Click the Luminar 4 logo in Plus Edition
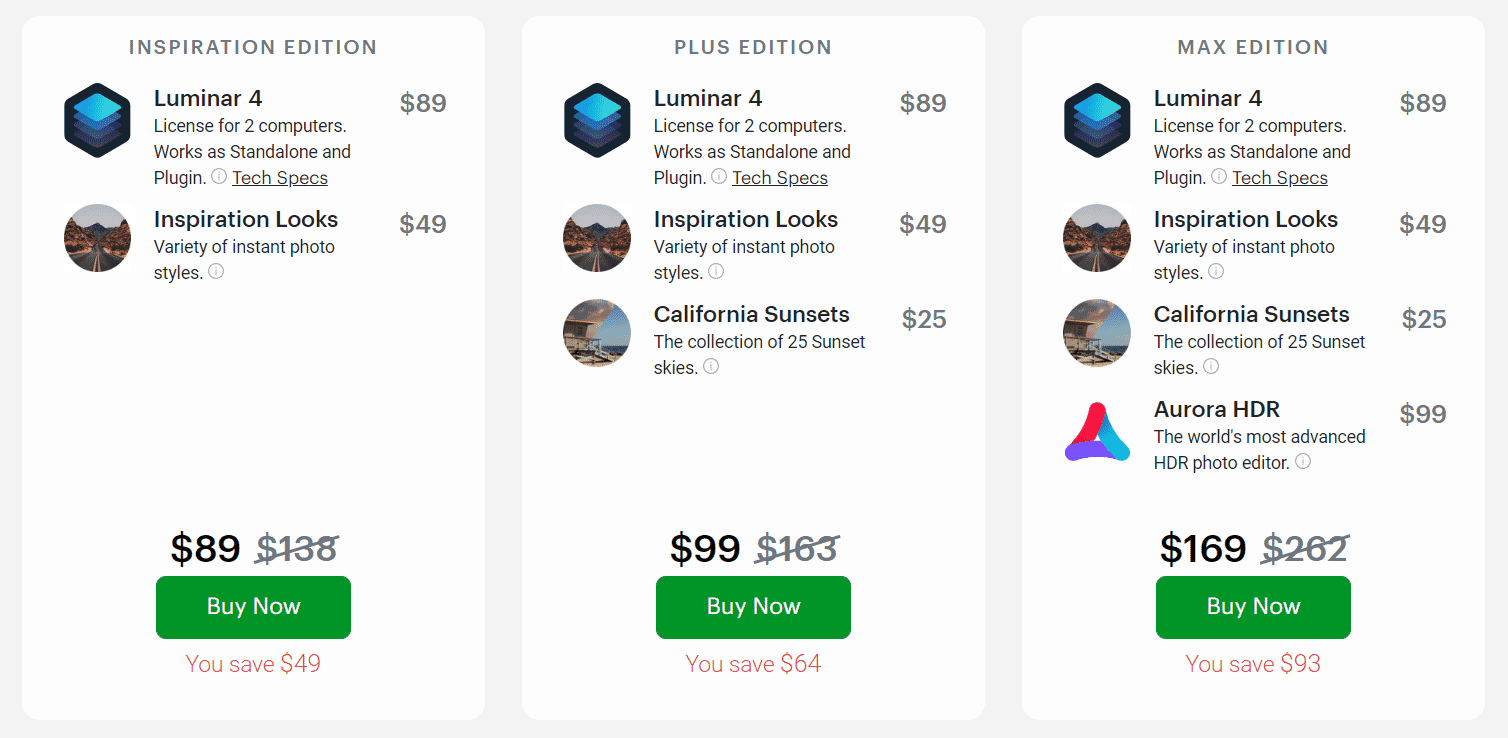 click(x=597, y=121)
